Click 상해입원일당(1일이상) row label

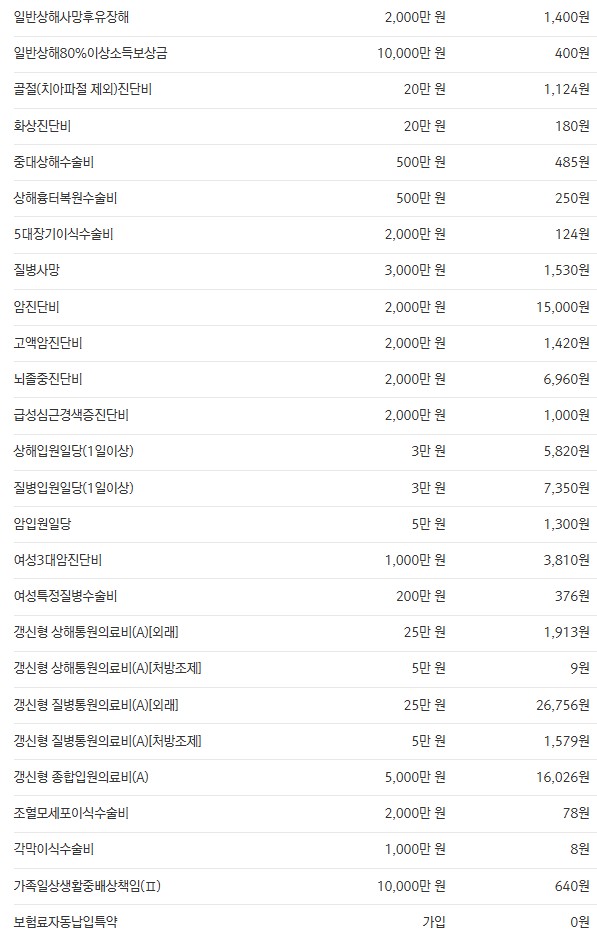(74, 451)
